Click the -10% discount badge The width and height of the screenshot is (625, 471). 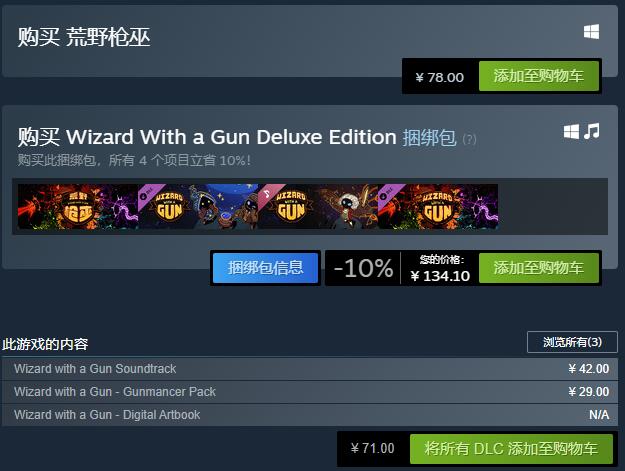[363, 268]
